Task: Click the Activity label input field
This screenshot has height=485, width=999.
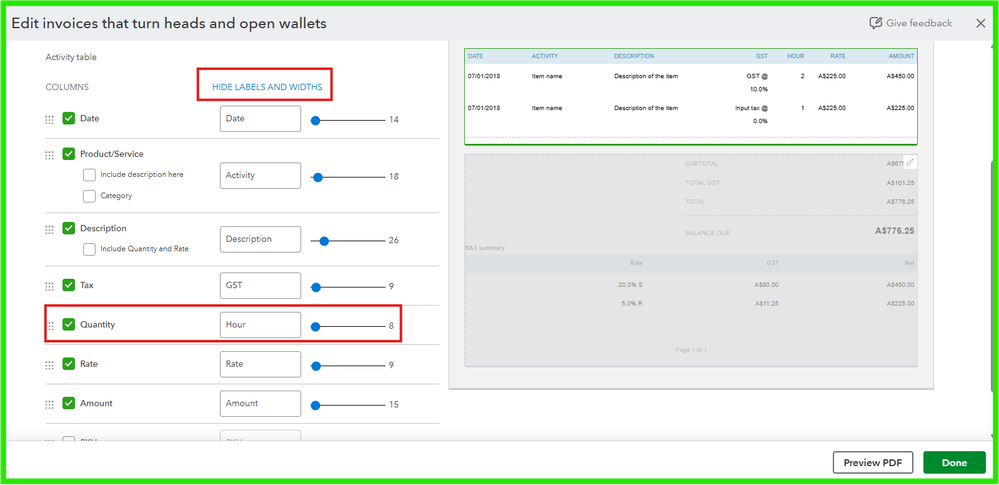Action: tap(260, 176)
